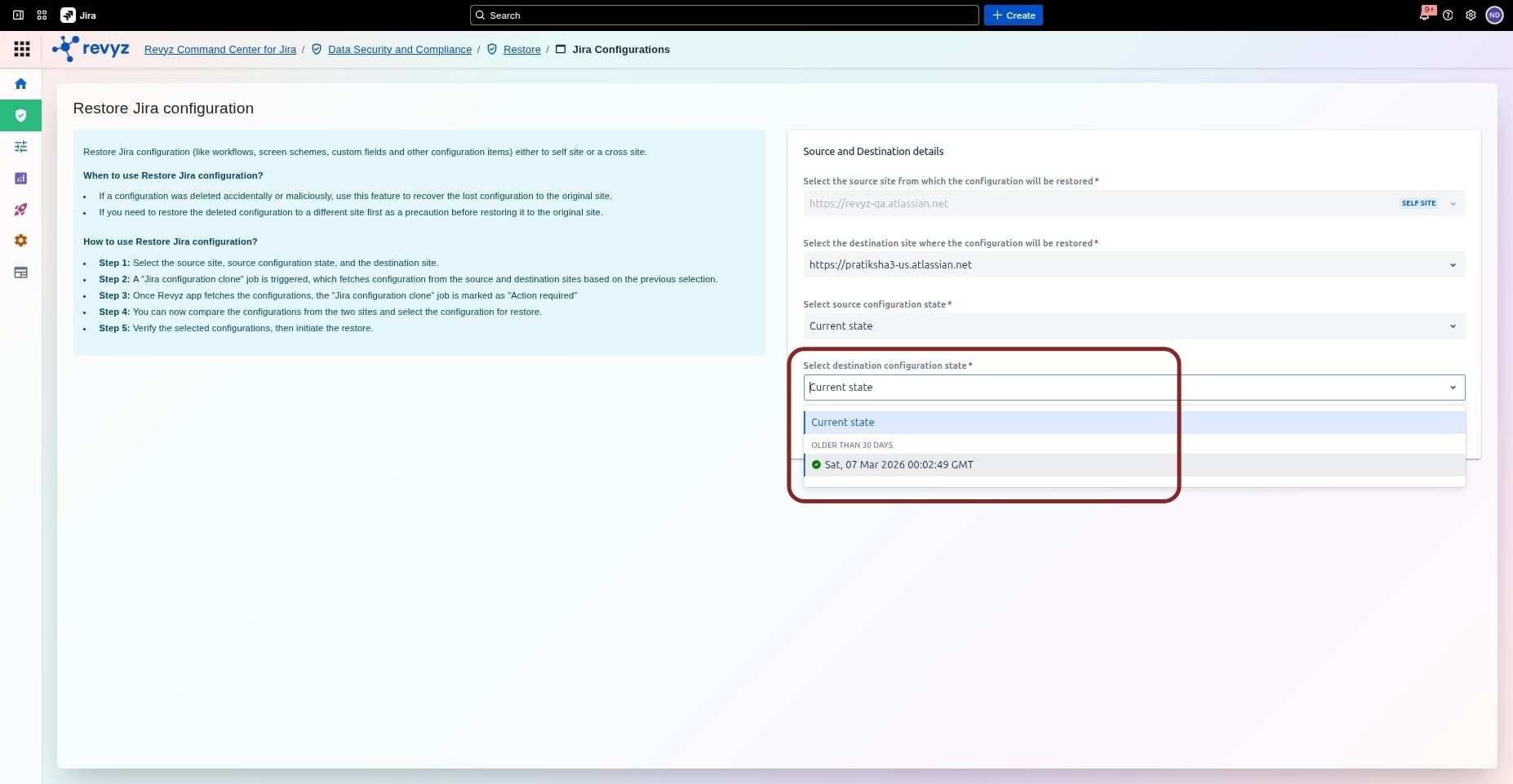Screen dimensions: 1513x784
Task: Click the sliders configuration sidebar icon
Action: tap(21, 147)
